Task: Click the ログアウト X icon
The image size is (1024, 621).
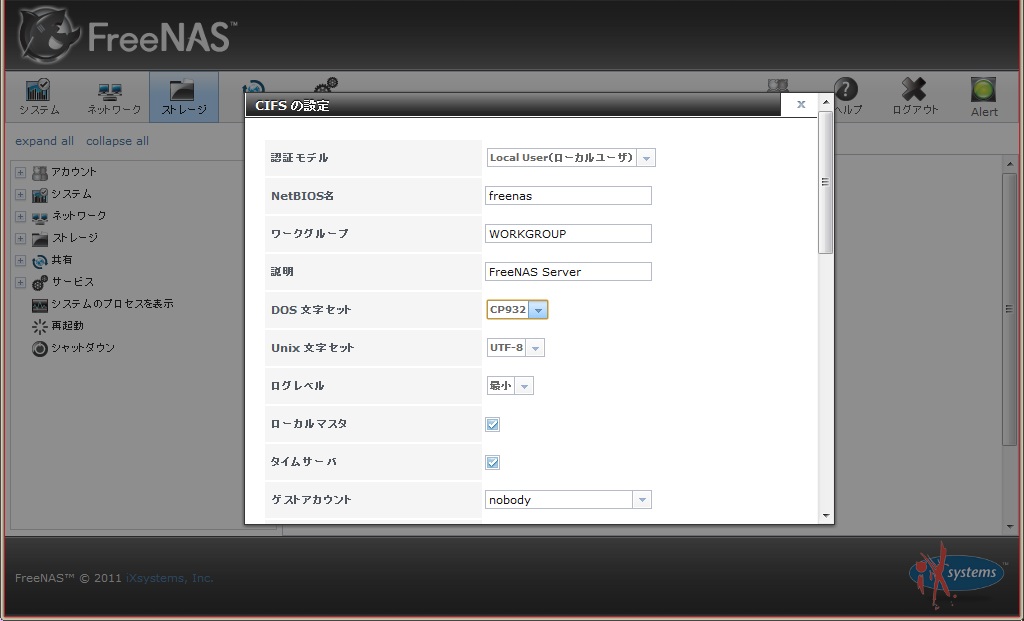Action: click(914, 89)
